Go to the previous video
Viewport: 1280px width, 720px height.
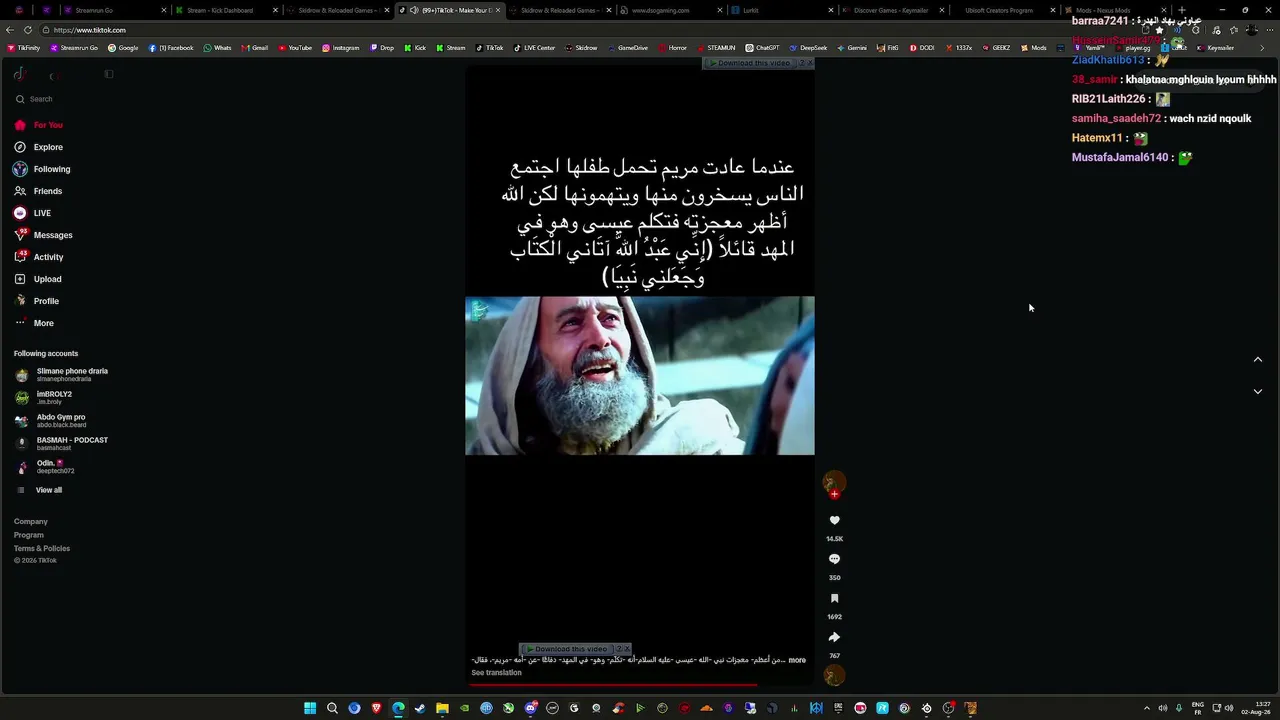[1258, 360]
